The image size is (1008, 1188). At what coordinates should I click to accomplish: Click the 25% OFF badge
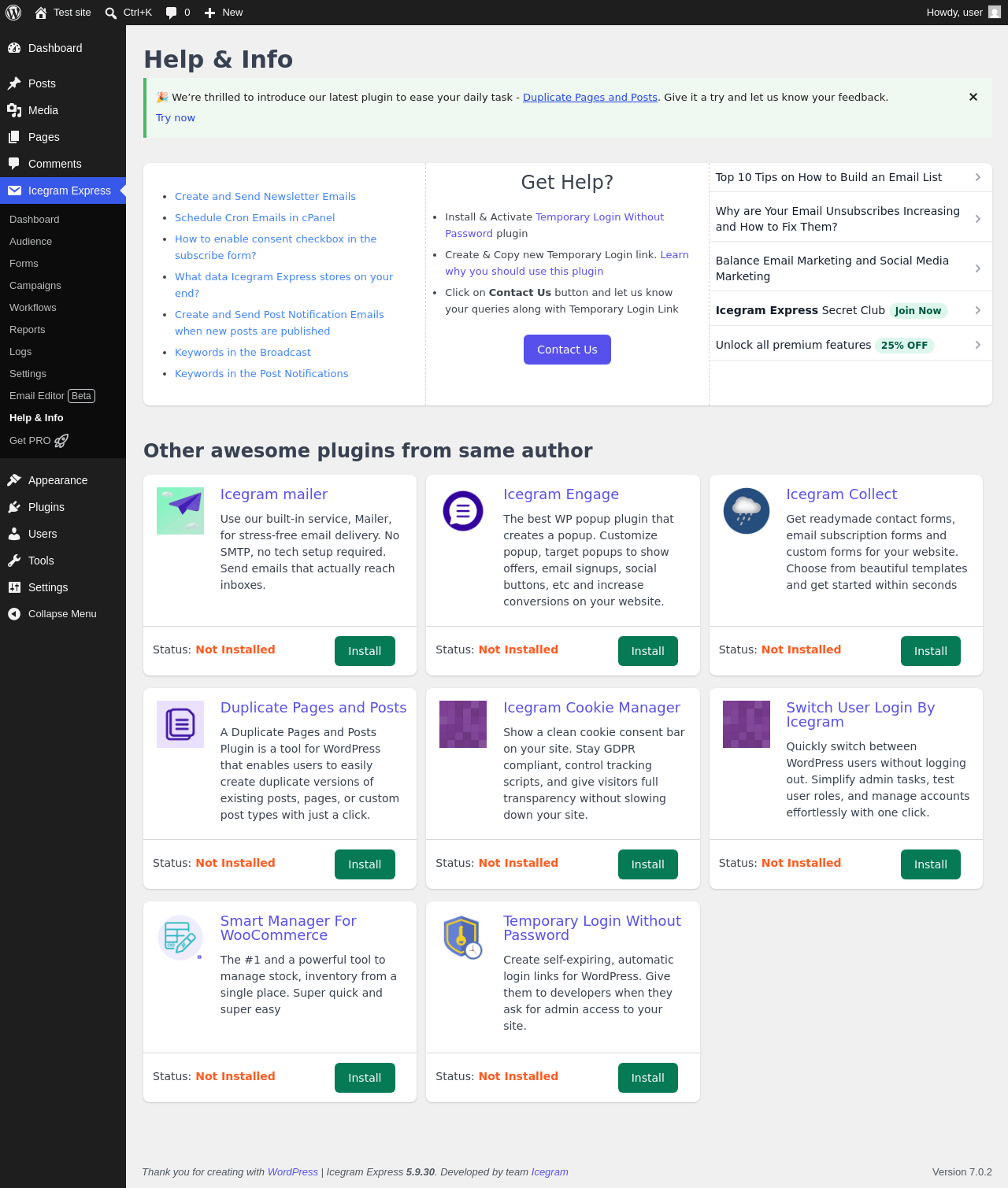pyautogui.click(x=905, y=346)
